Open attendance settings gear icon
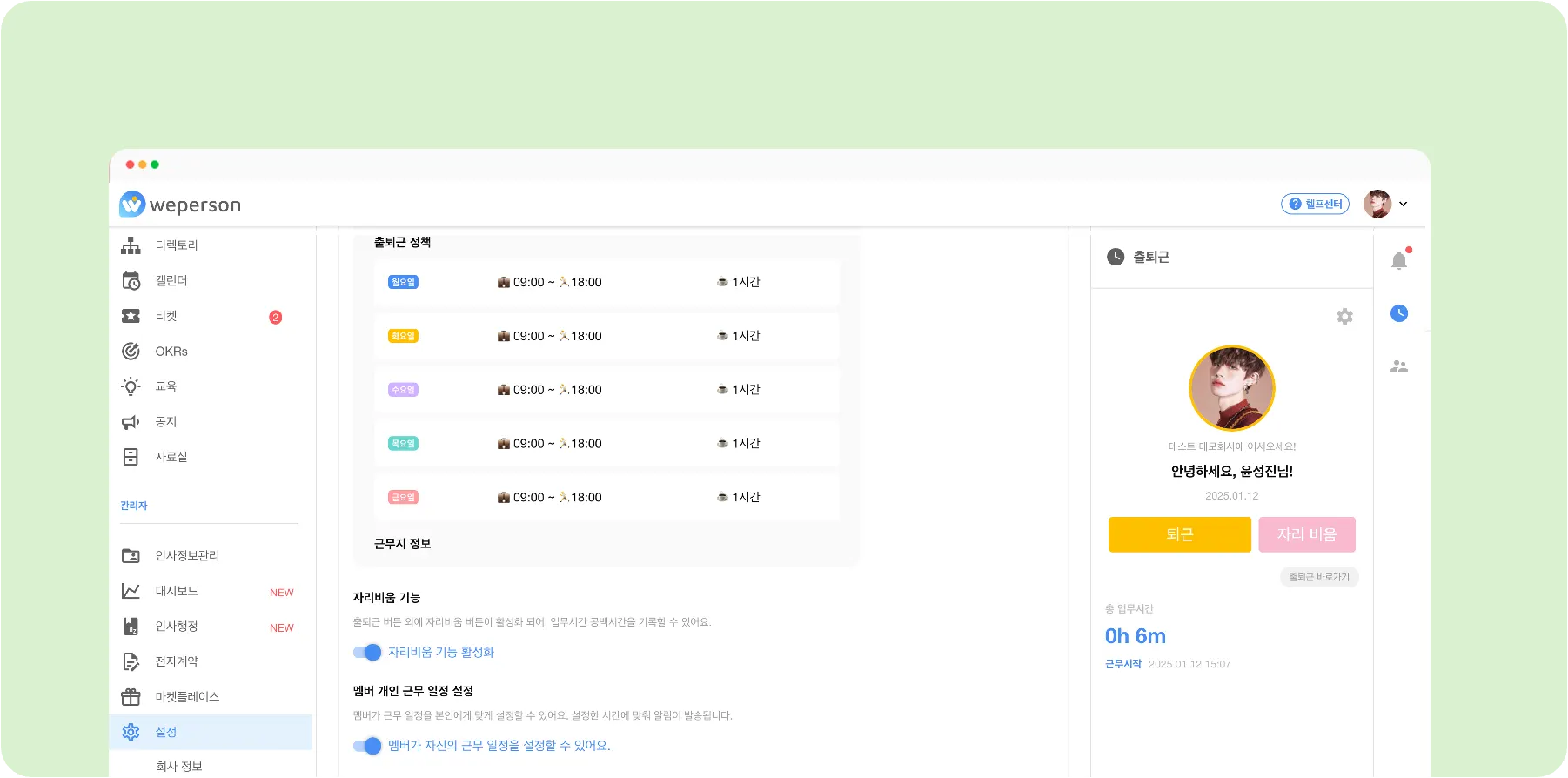This screenshot has height=778, width=1568. [x=1344, y=317]
